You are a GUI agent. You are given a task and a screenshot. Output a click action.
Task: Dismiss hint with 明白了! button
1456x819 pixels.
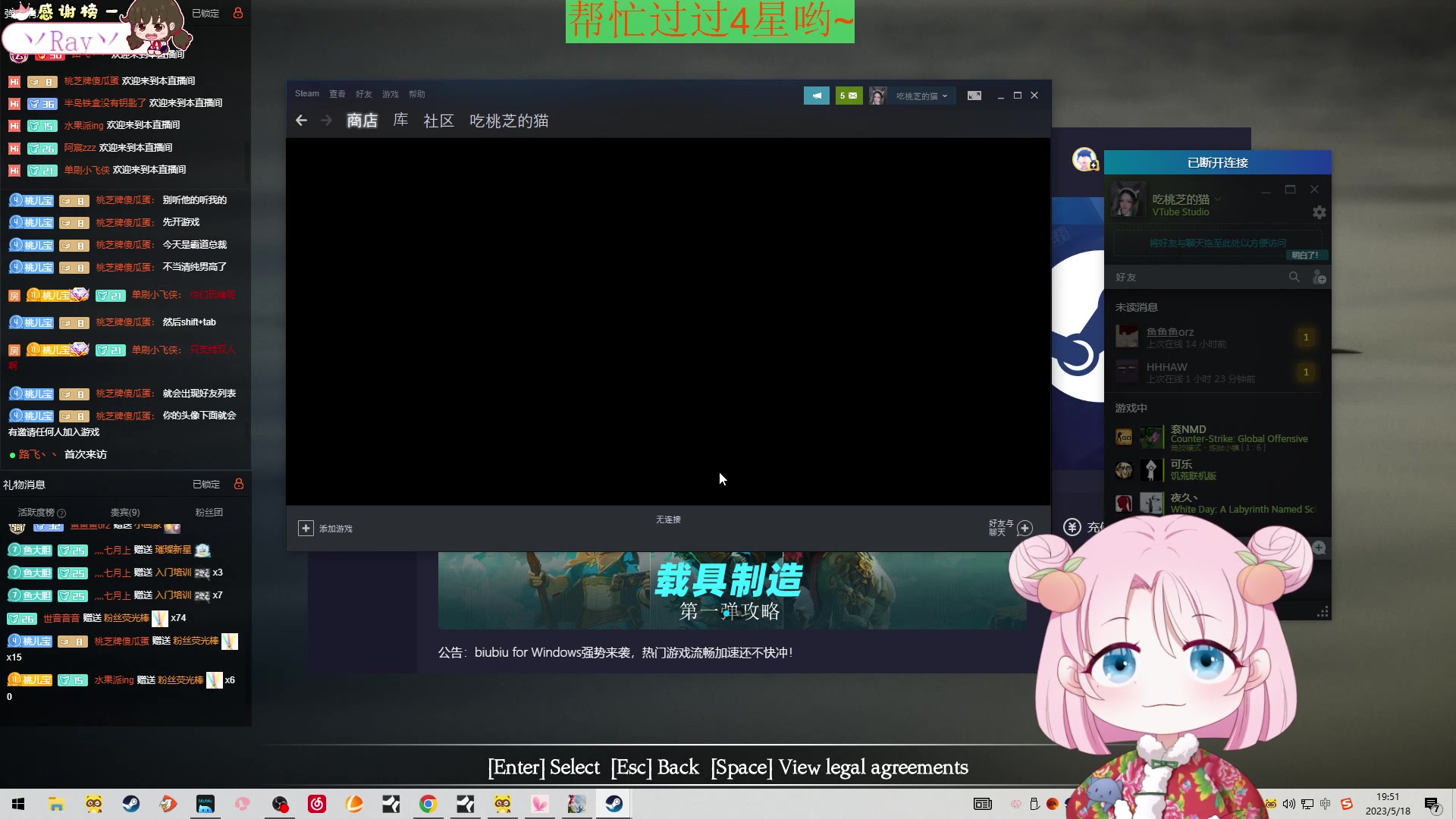tap(1305, 256)
